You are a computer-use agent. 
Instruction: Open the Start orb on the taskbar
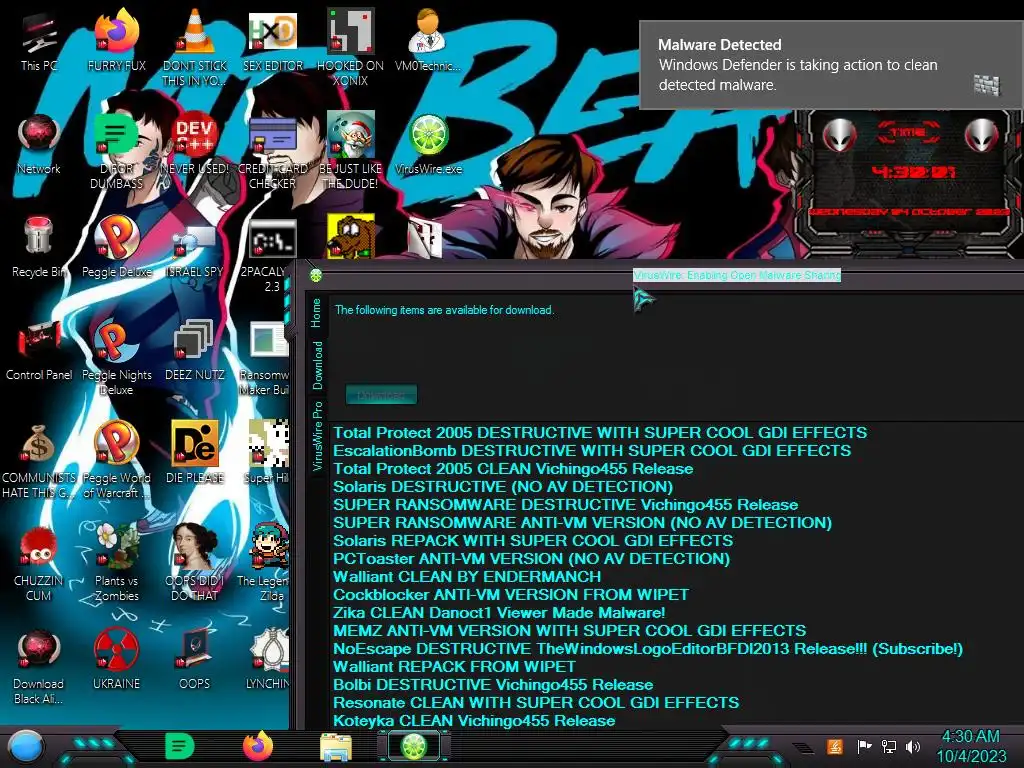[x=25, y=747]
